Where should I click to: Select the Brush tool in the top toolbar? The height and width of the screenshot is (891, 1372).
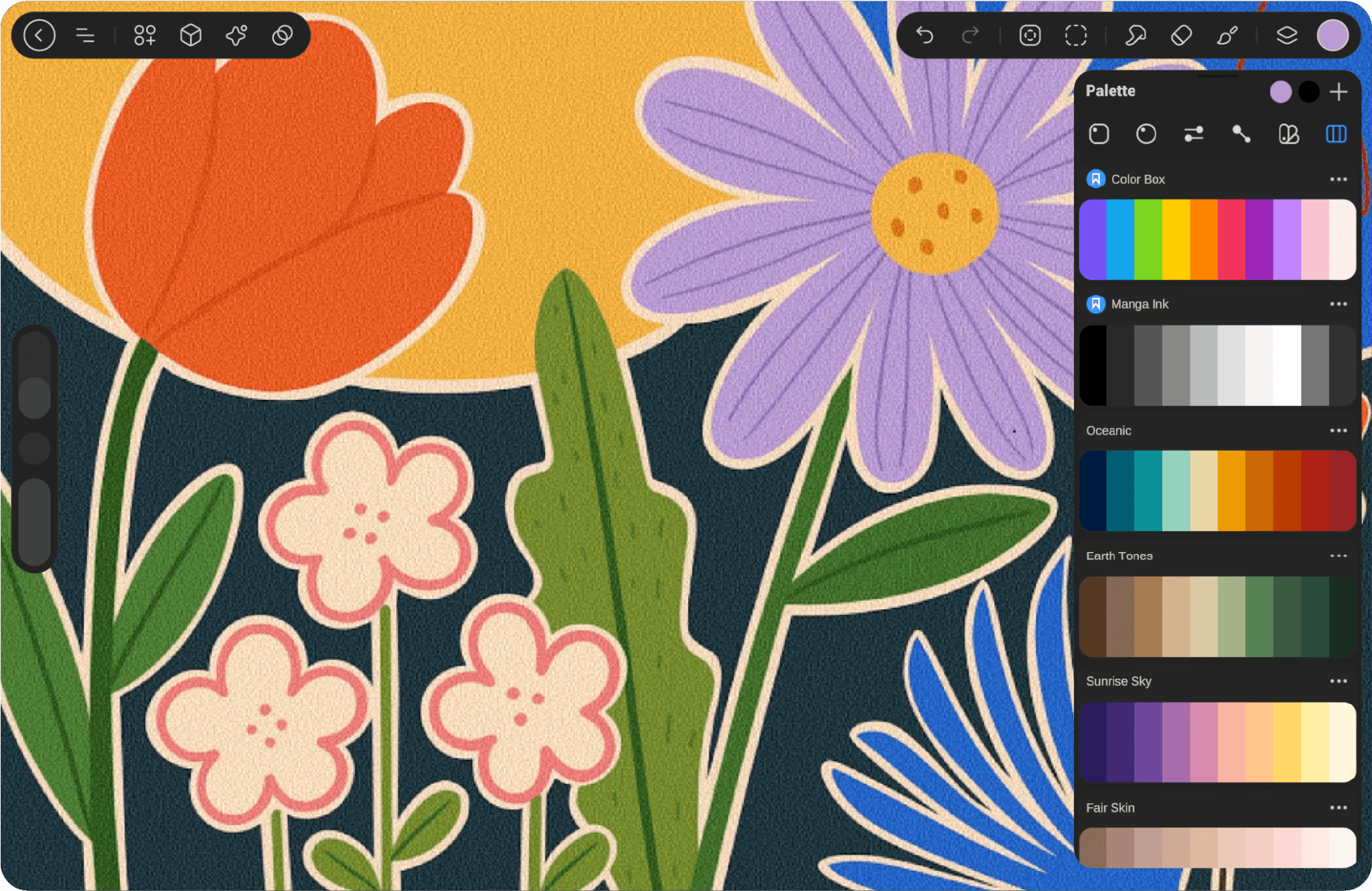tap(1226, 35)
